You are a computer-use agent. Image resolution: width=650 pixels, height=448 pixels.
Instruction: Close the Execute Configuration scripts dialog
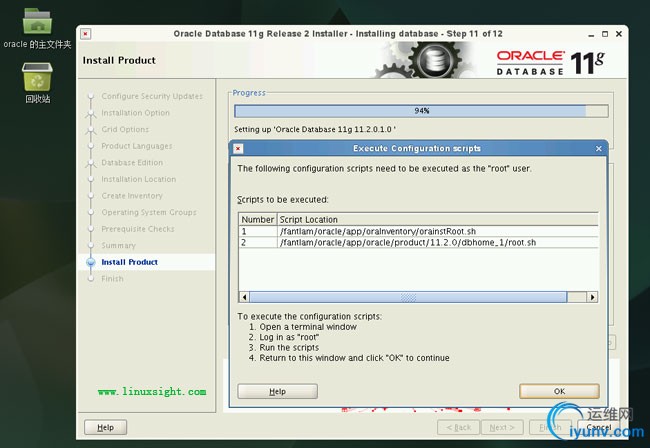599,148
